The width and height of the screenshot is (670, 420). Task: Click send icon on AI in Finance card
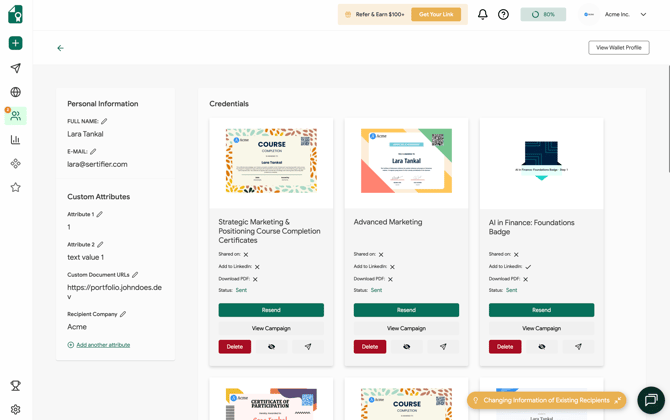coord(578,347)
